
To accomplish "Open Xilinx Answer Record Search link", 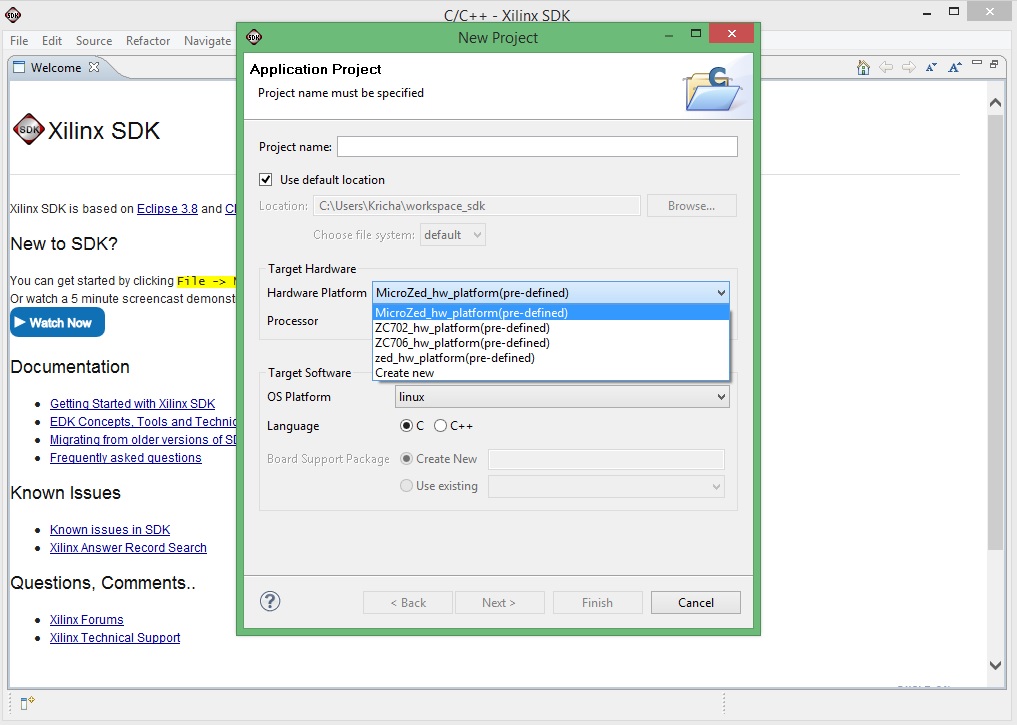I will click(x=128, y=548).
